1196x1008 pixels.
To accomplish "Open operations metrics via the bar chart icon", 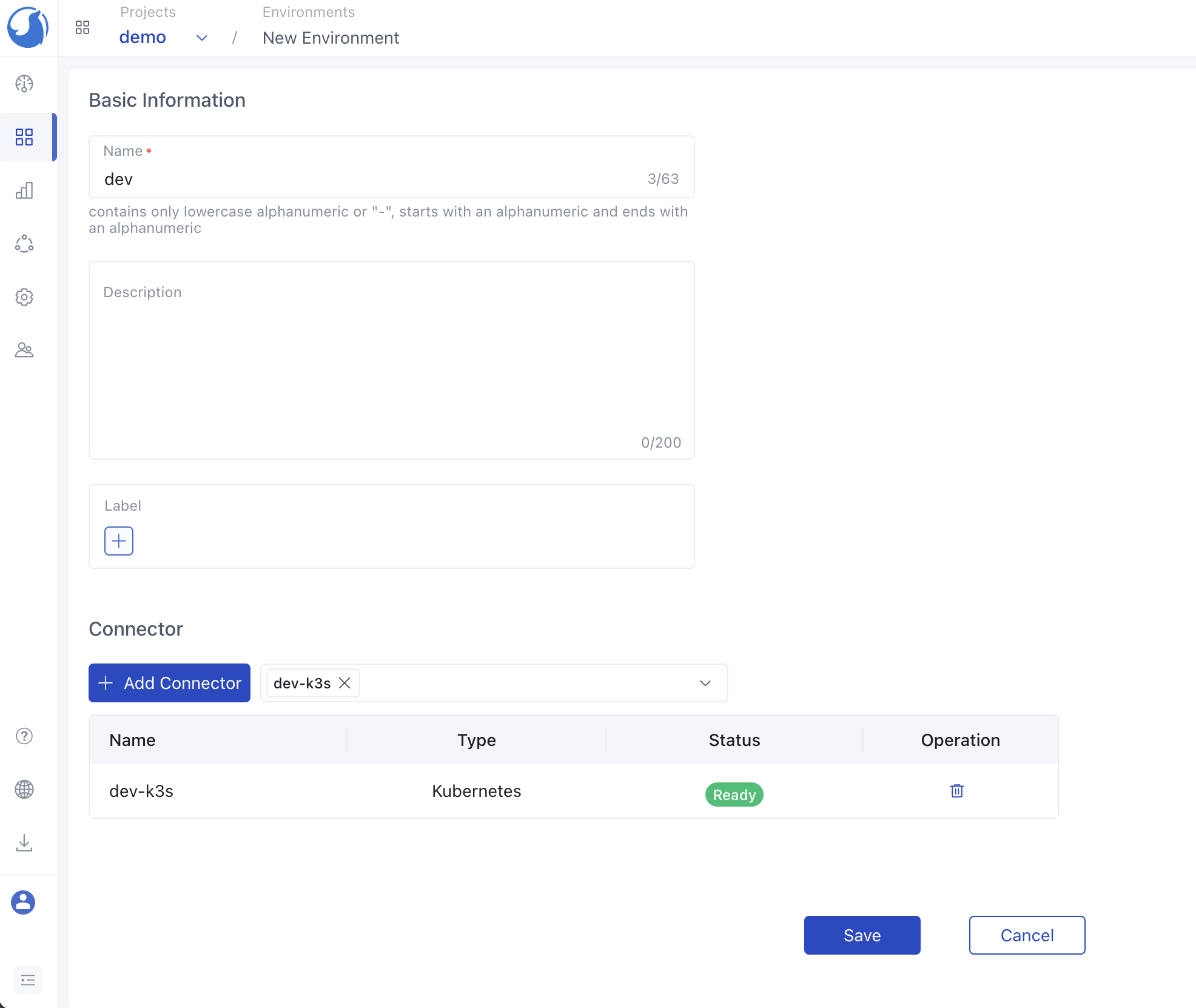I will (24, 190).
